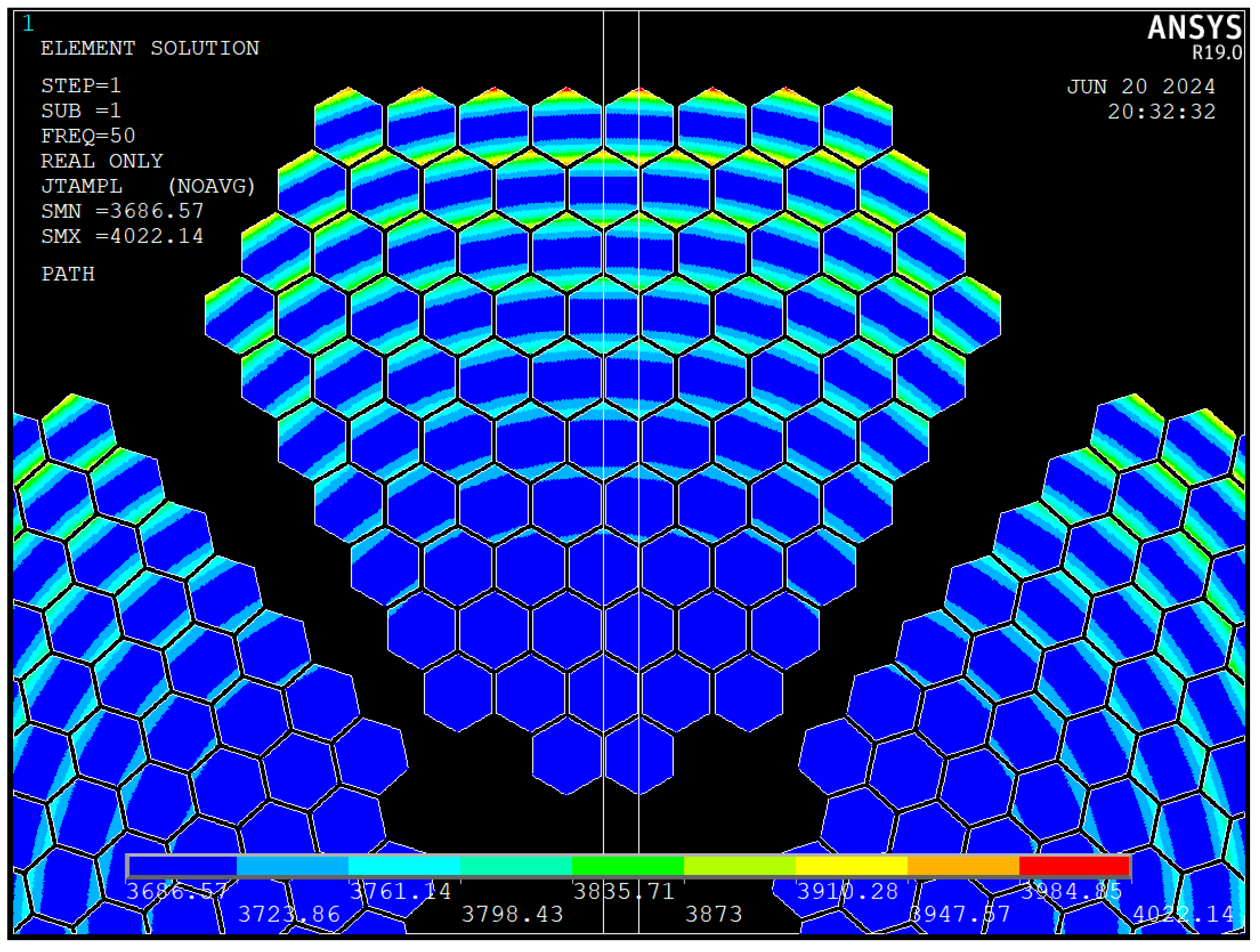
Task: Click the cyan legend color band
Action: 404,866
